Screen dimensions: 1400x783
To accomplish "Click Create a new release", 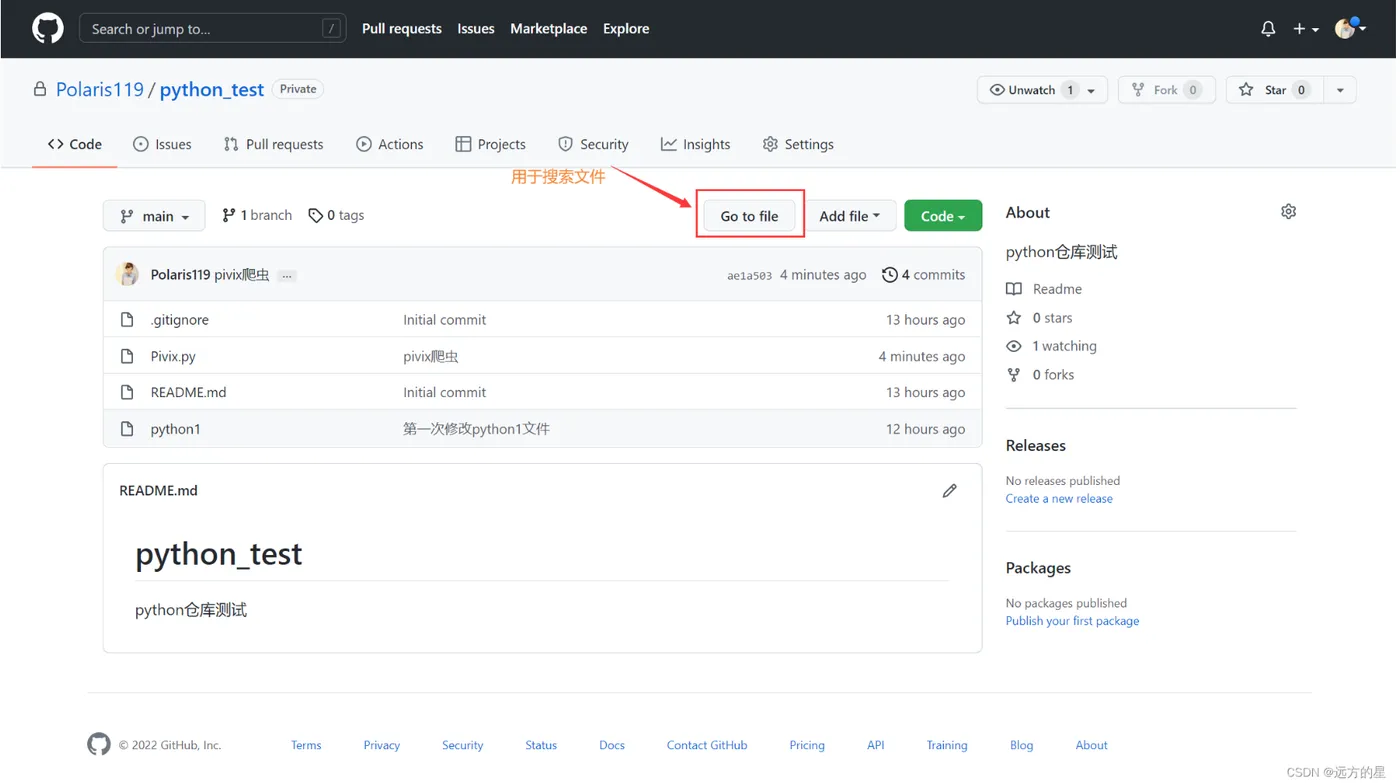I will (1061, 499).
